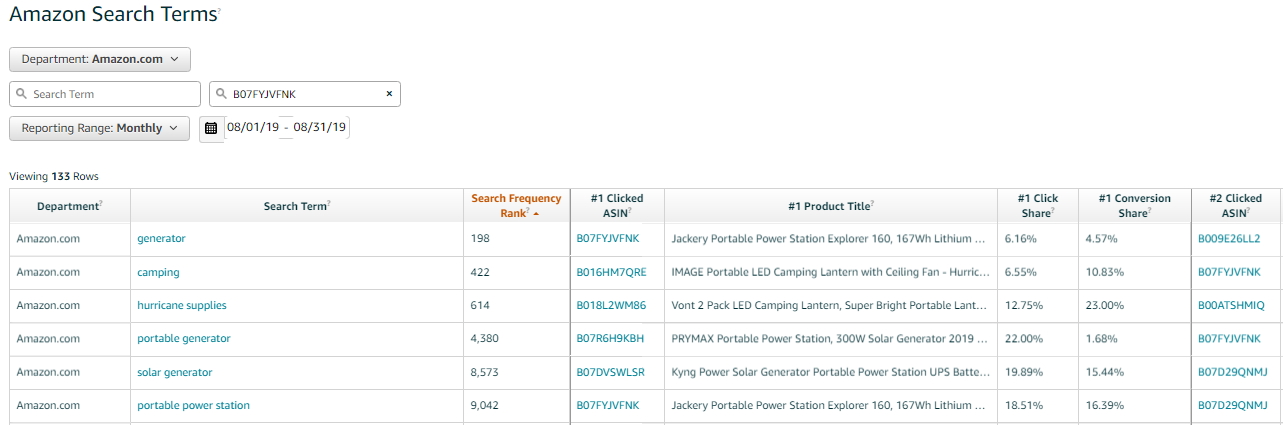
Task: Open the 'solar generator' search term link
Action: 175,372
